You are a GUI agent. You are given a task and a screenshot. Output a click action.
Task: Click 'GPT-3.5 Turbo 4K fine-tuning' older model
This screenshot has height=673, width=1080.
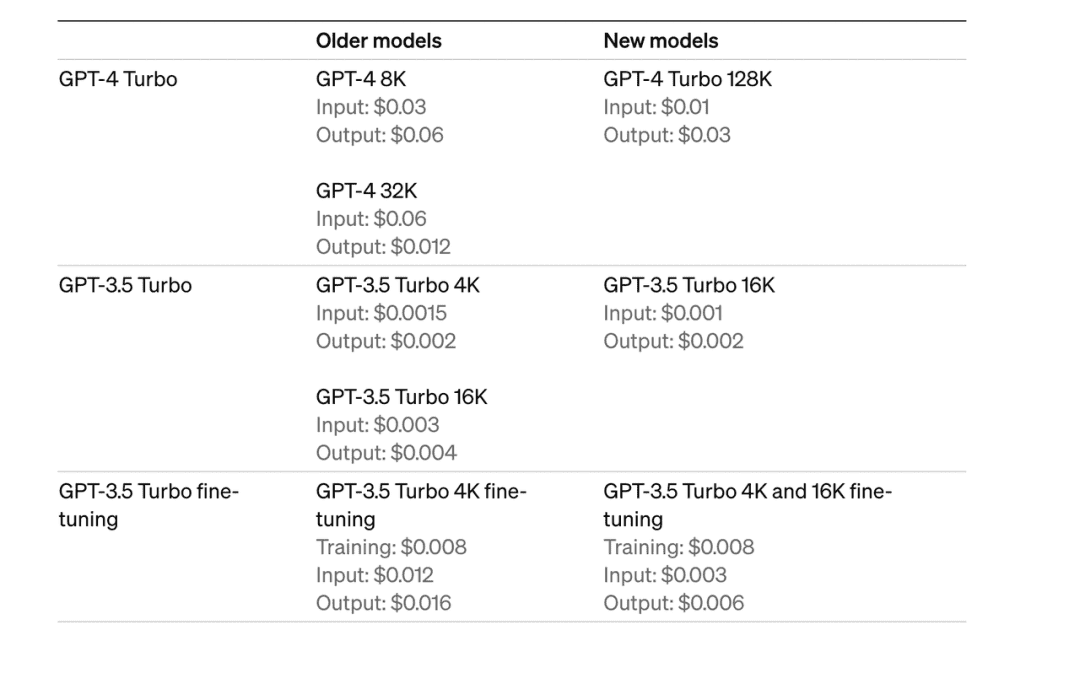(x=421, y=505)
